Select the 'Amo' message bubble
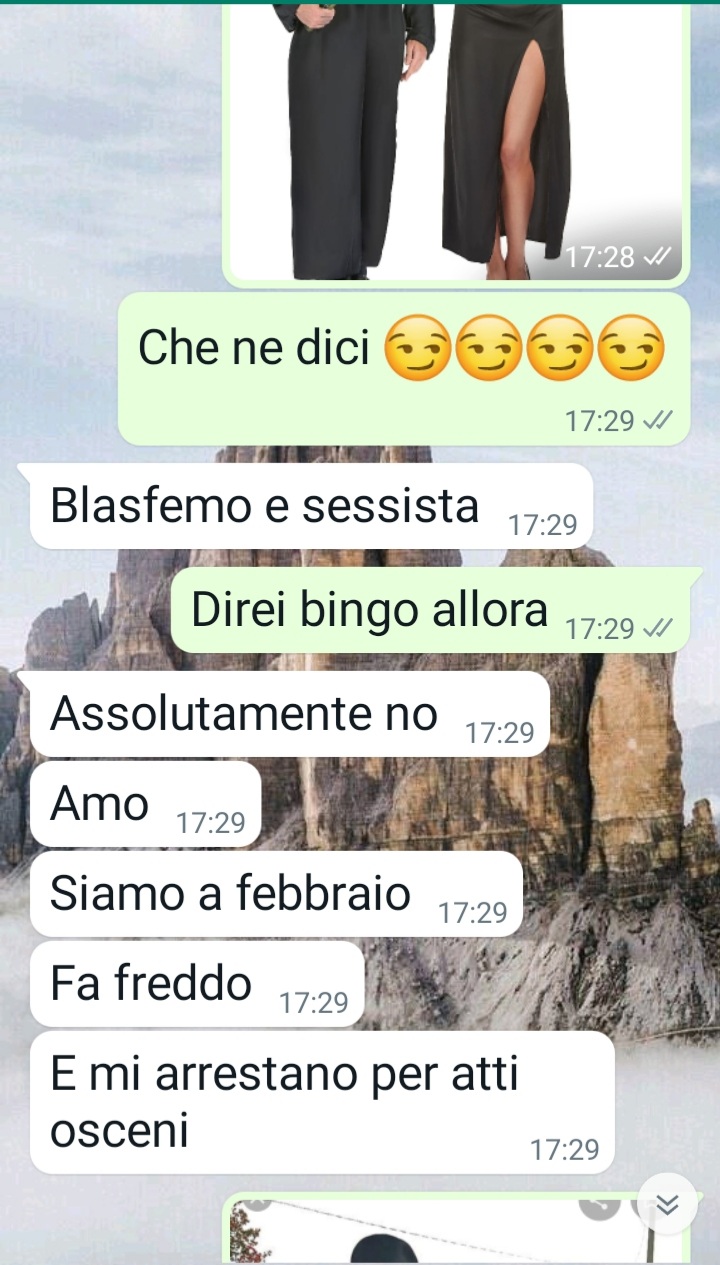The image size is (720, 1265). tap(145, 804)
